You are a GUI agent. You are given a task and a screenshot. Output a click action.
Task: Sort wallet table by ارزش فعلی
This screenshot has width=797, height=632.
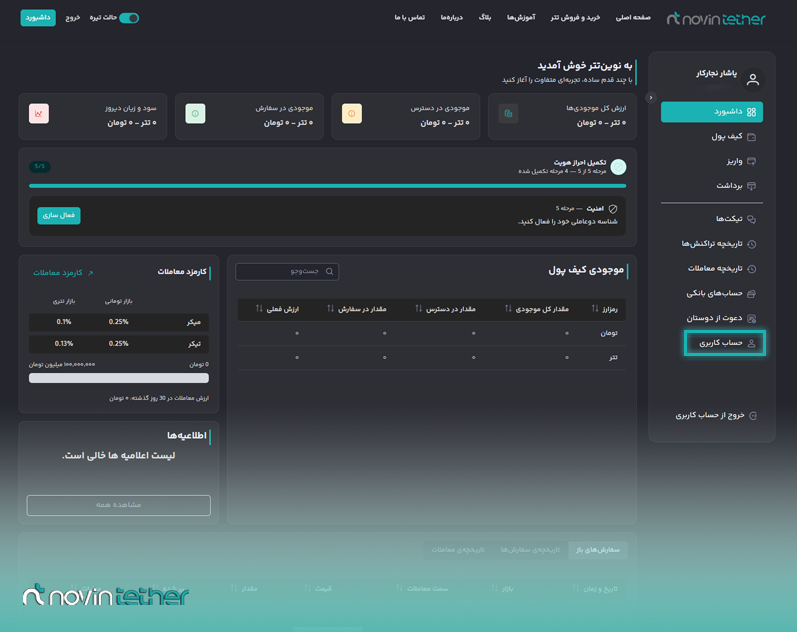point(278,309)
